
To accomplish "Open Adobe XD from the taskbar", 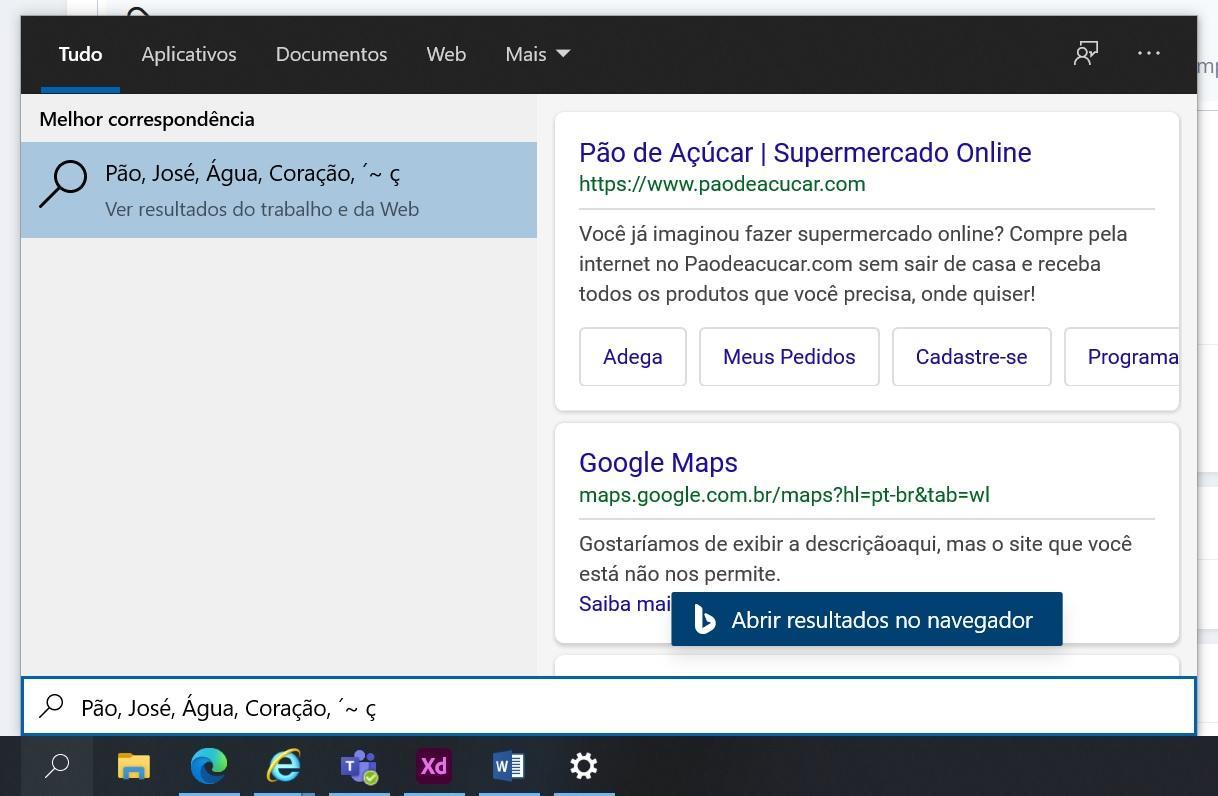I will 434,766.
